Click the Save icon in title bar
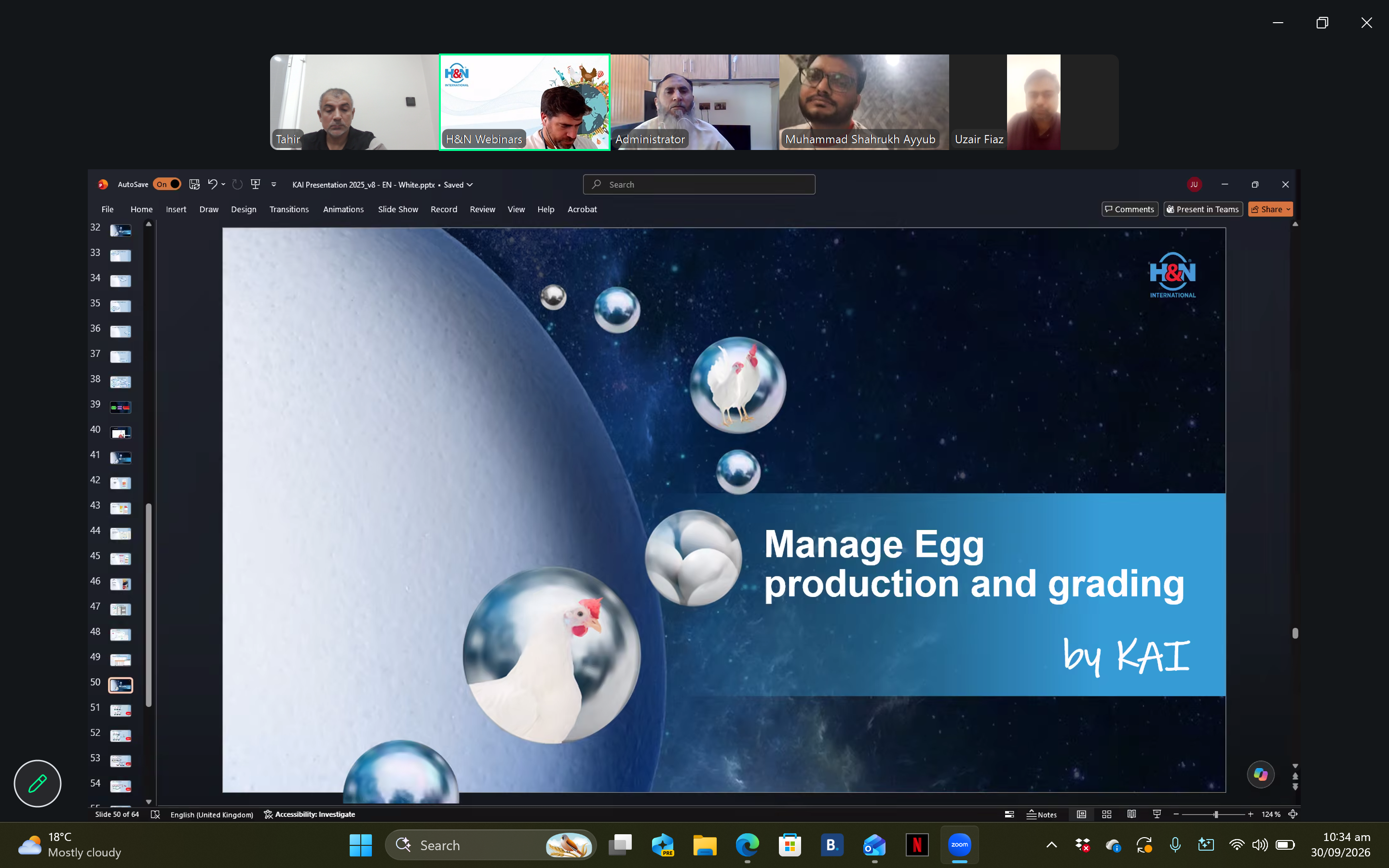The width and height of the screenshot is (1389, 868). point(194,184)
